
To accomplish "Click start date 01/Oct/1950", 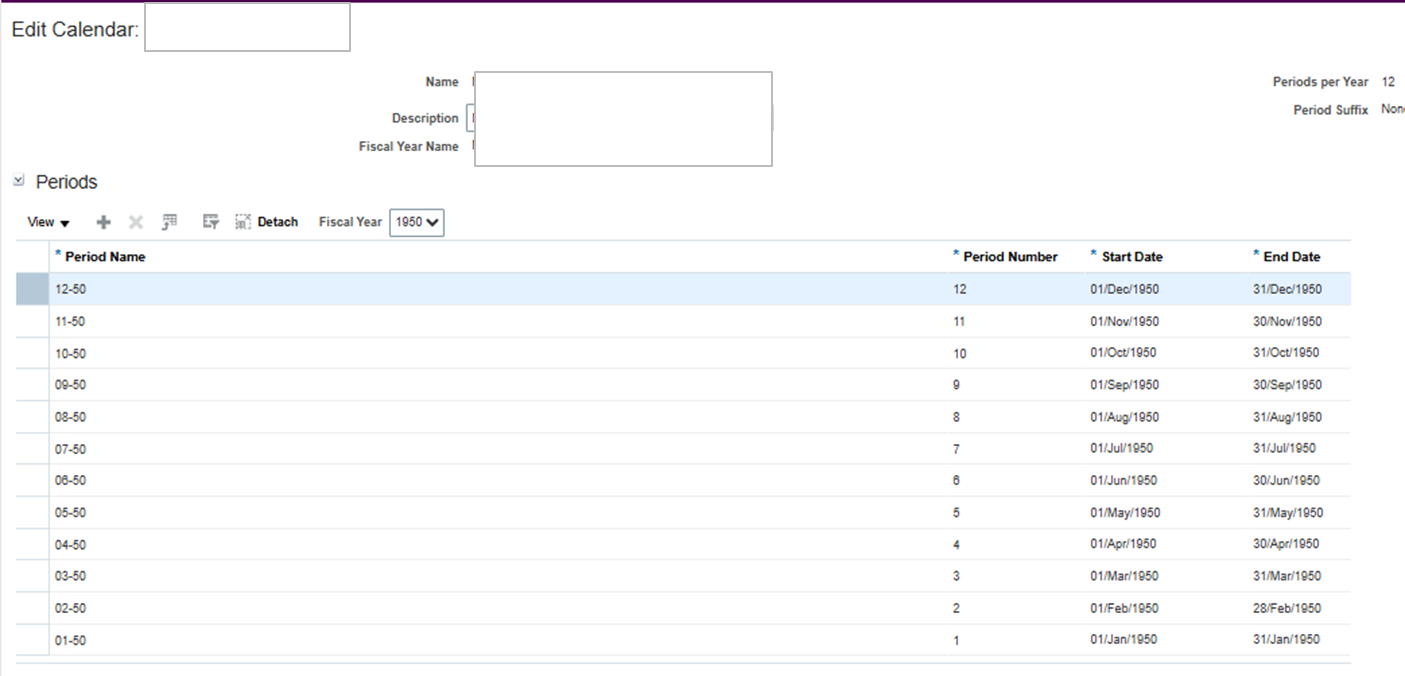I will [1122, 353].
